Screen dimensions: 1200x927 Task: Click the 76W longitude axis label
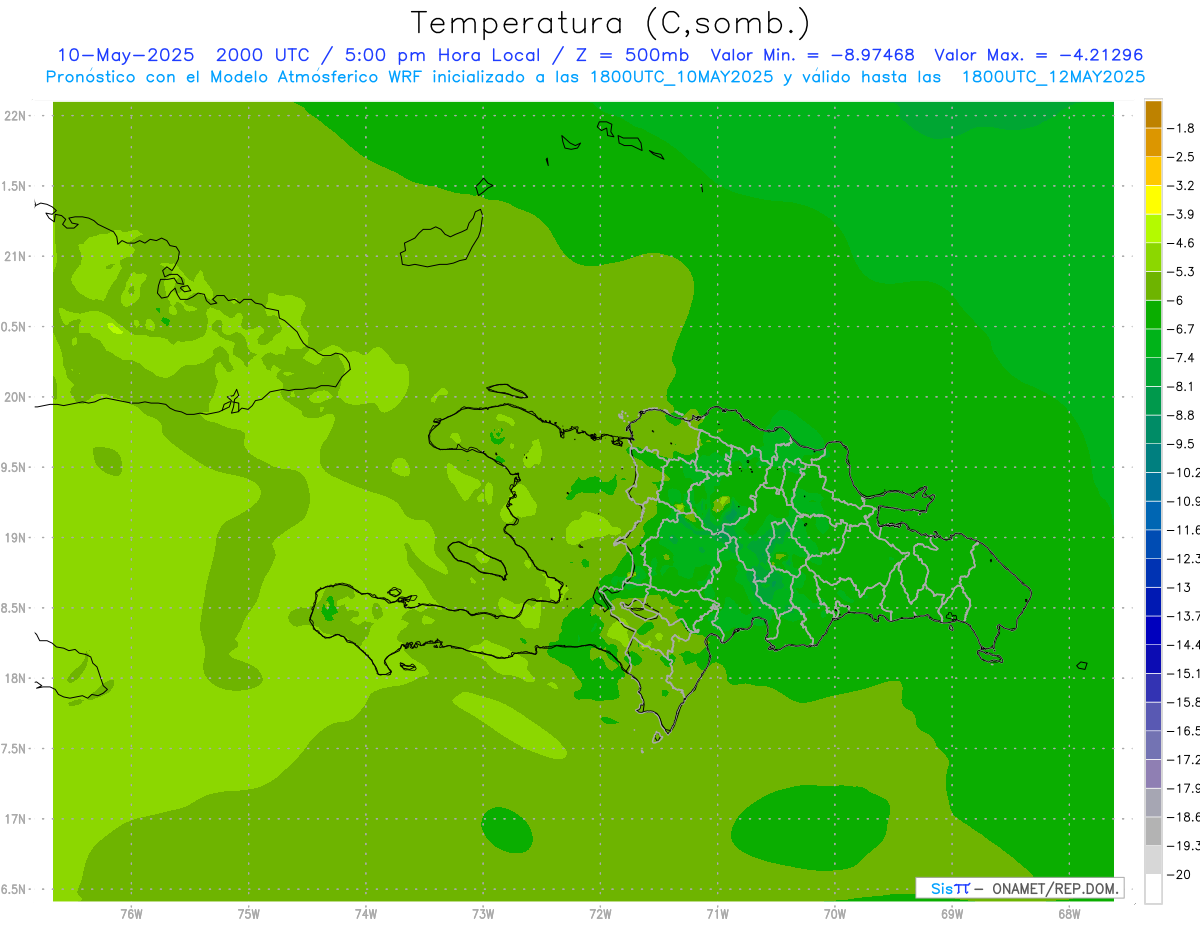(131, 913)
